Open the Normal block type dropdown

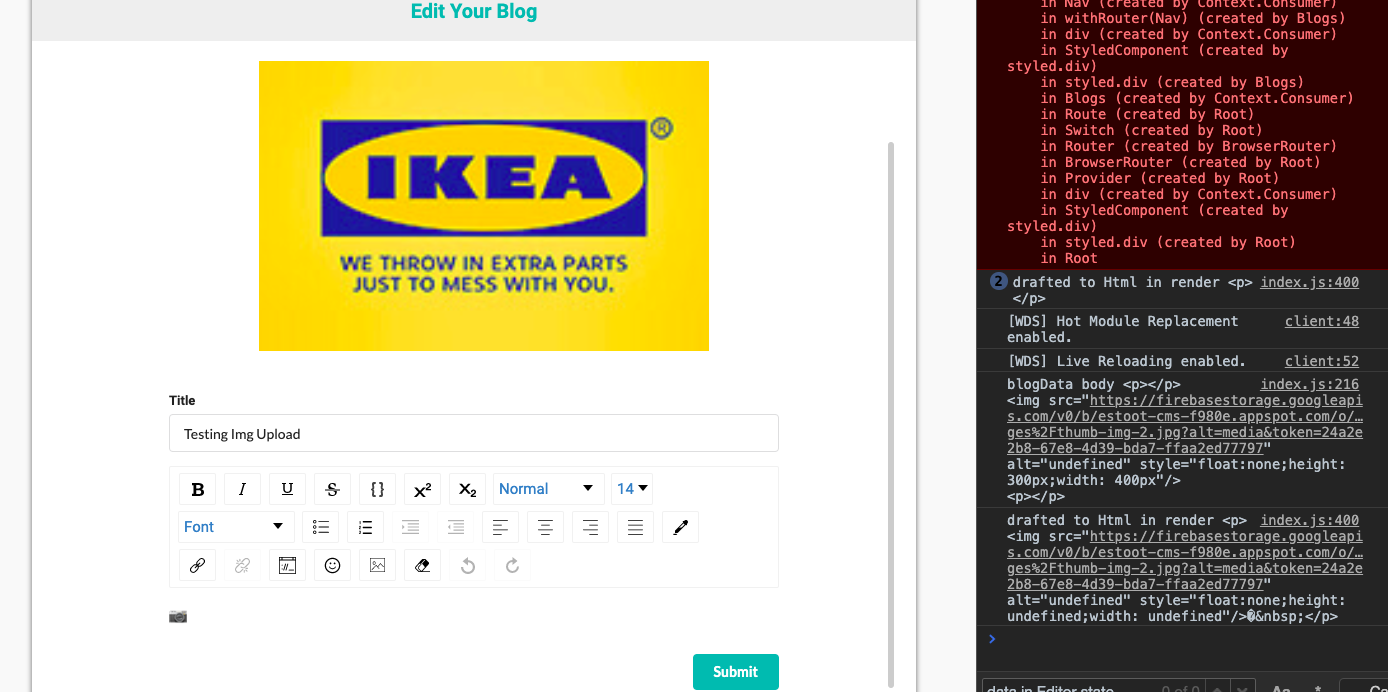point(548,489)
